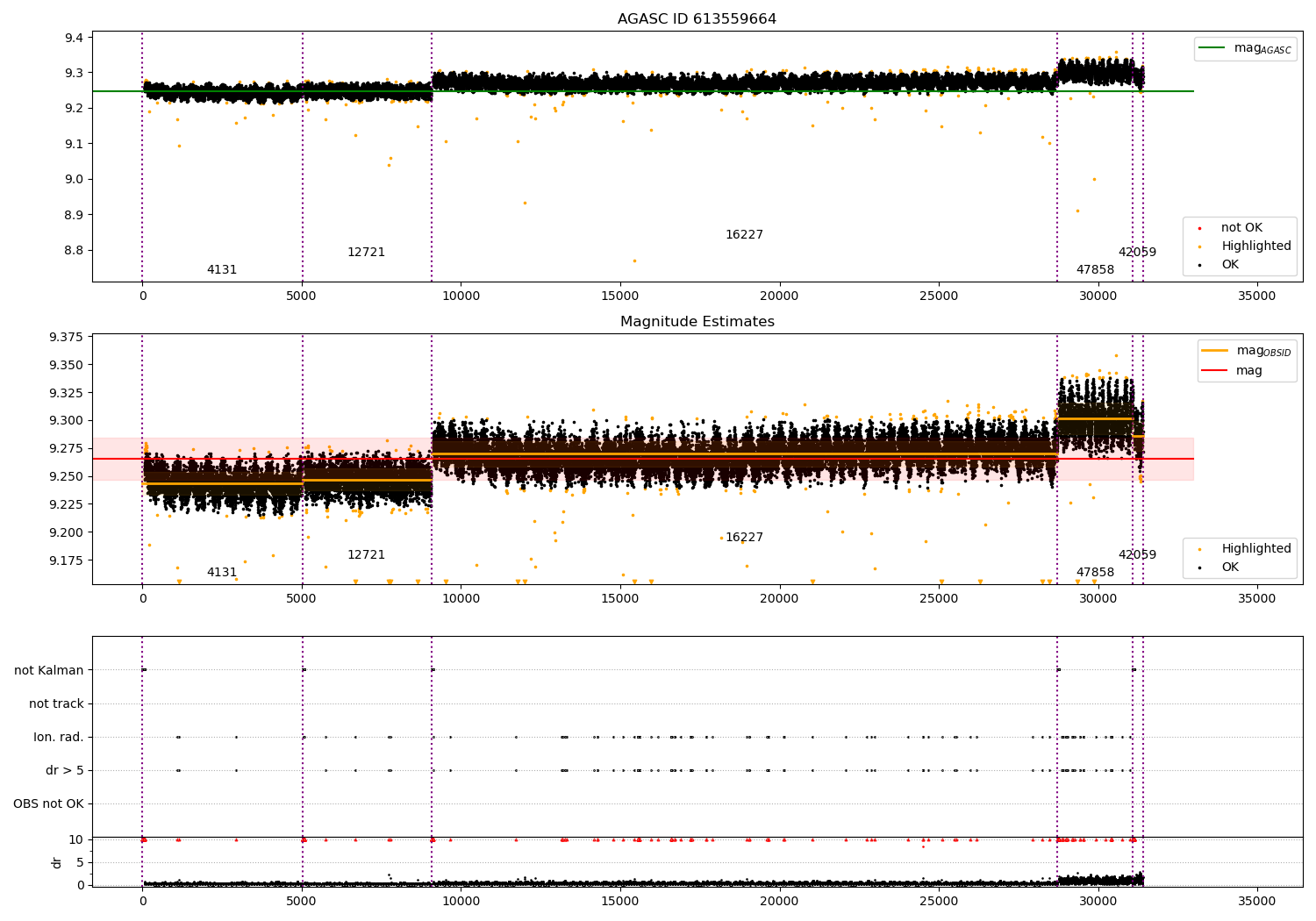Click x-axis tick 15000 in top plot

[620, 296]
